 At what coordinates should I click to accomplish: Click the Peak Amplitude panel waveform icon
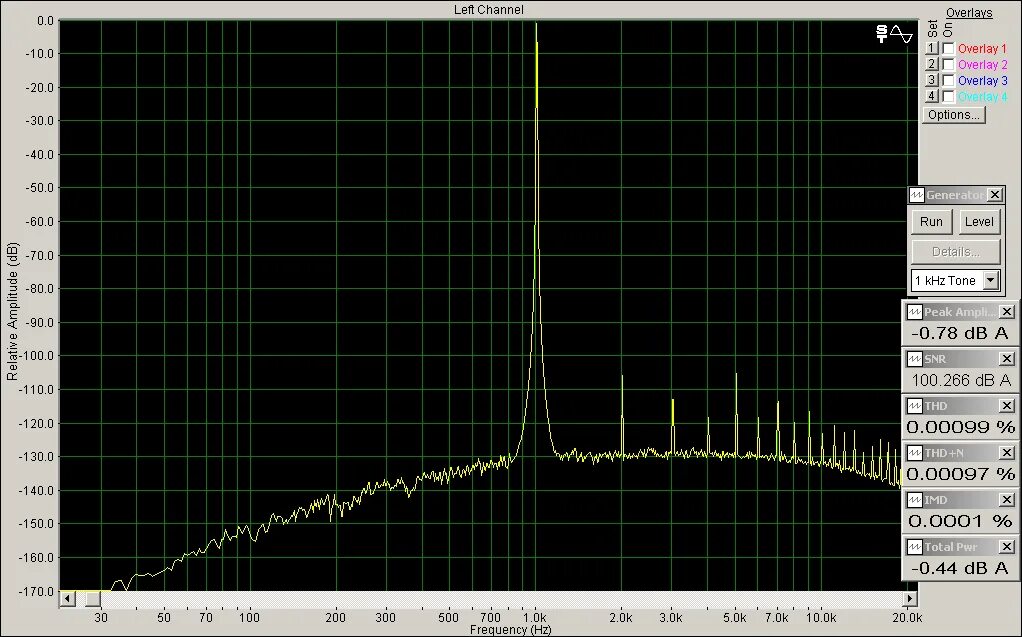914,312
